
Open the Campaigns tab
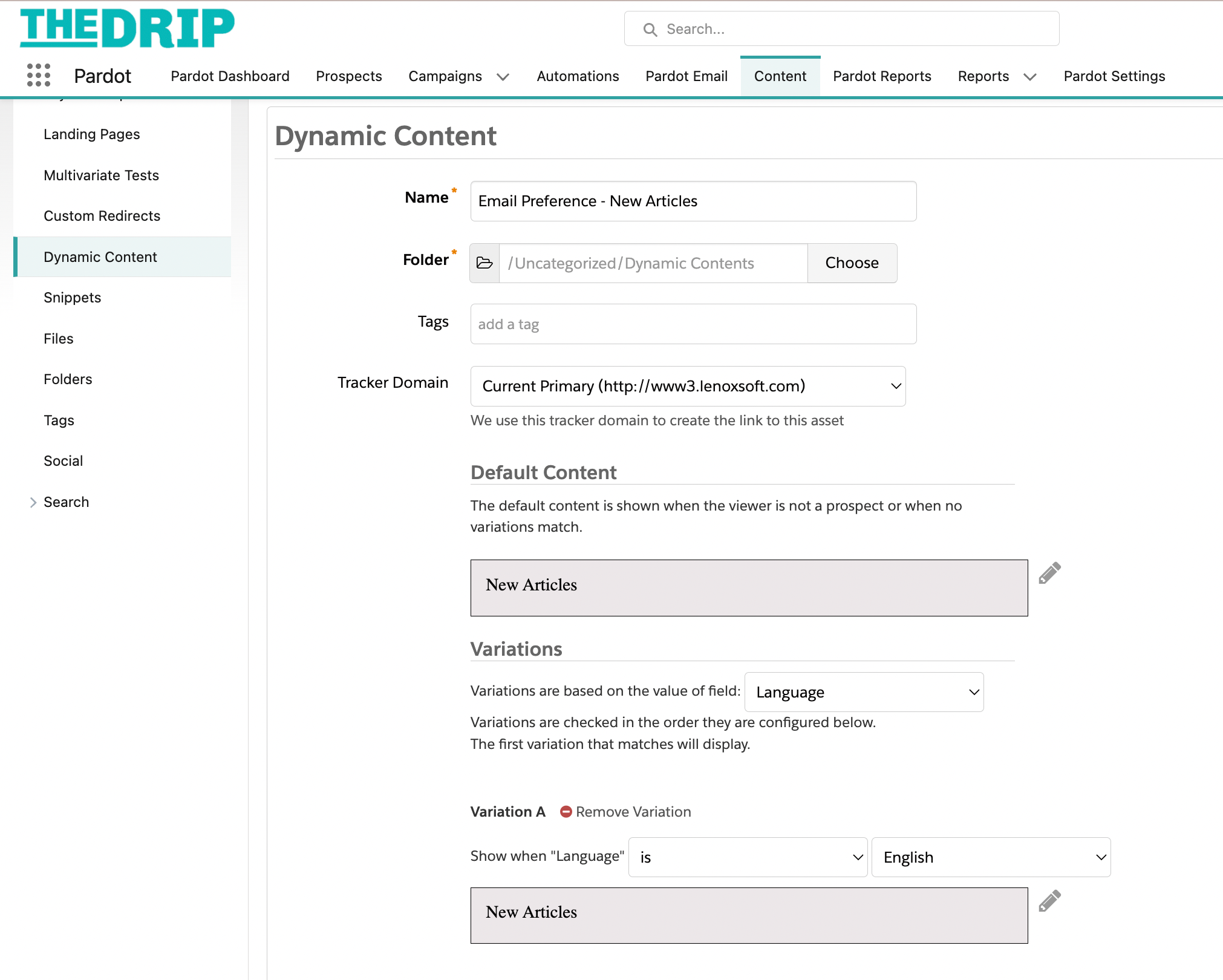445,76
